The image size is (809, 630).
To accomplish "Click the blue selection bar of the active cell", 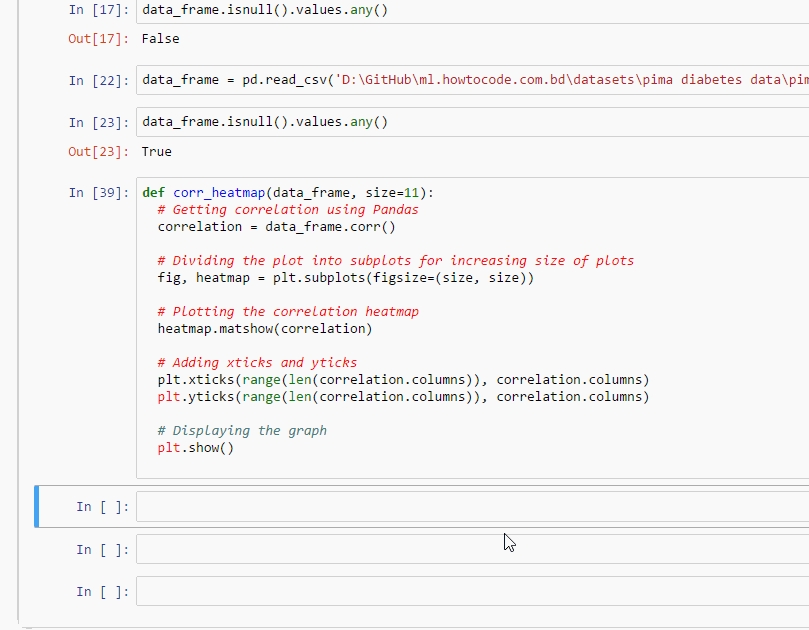I will tap(37, 506).
